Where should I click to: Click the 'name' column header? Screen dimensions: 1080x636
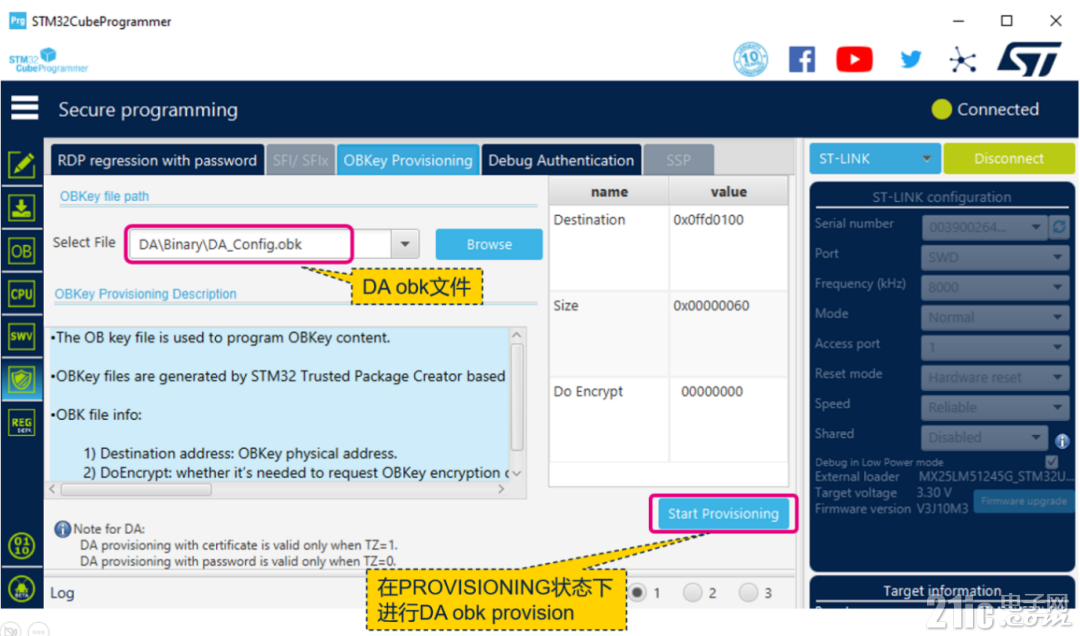[610, 192]
